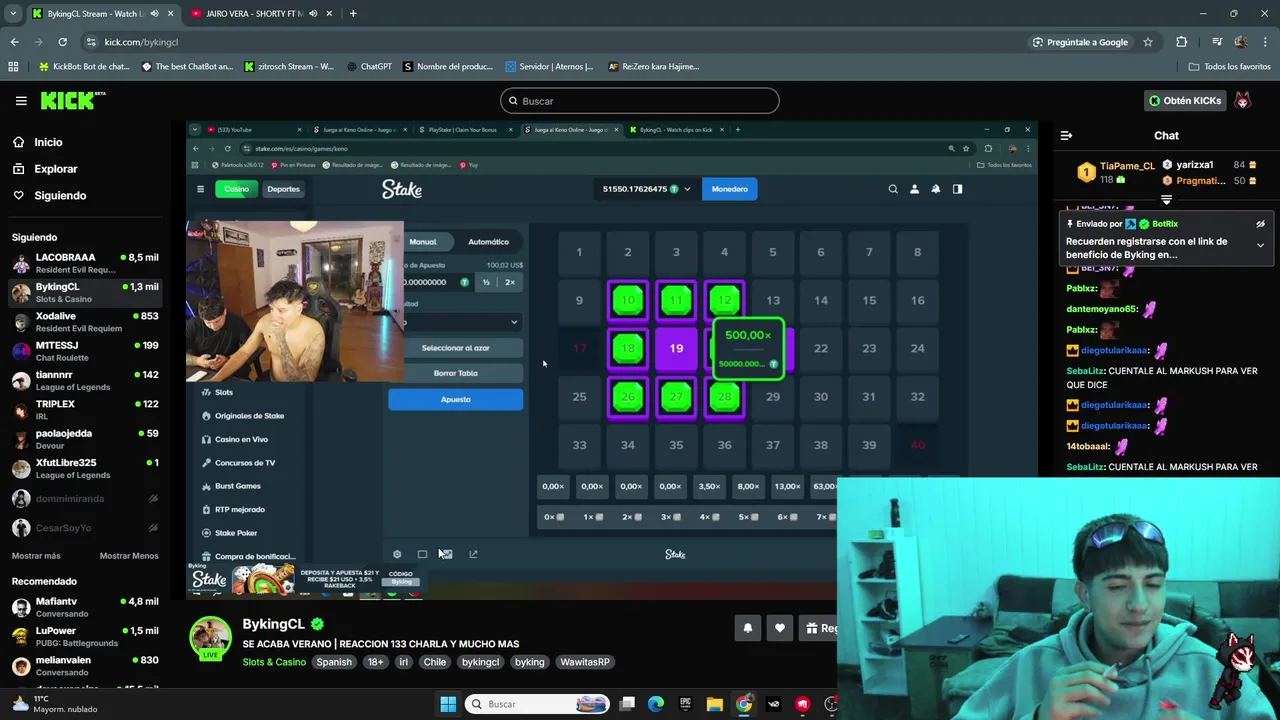Go back to the previous page
This screenshot has width=1280, height=720.
pos(14,42)
